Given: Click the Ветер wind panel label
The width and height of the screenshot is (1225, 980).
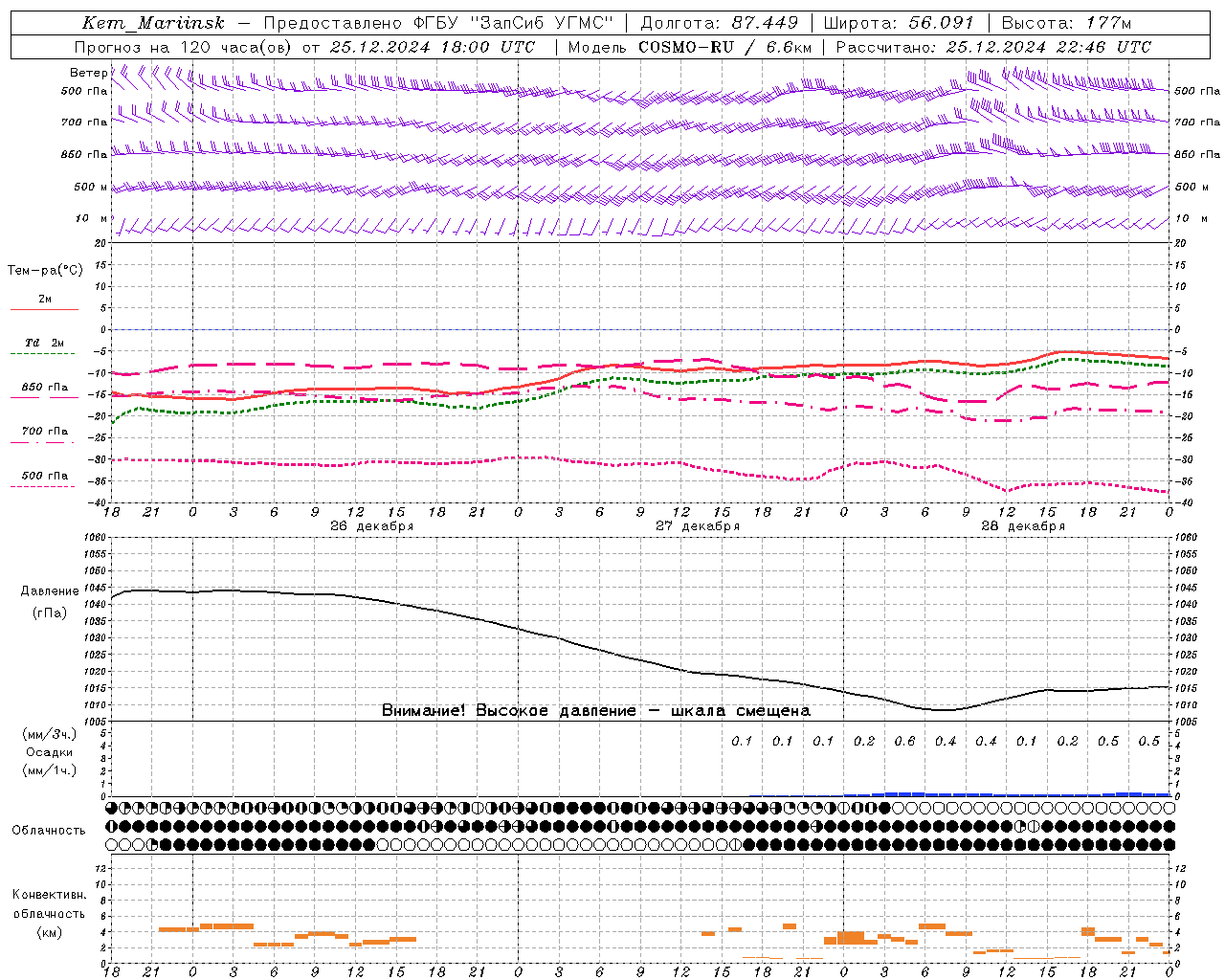Looking at the screenshot, I should tap(89, 73).
